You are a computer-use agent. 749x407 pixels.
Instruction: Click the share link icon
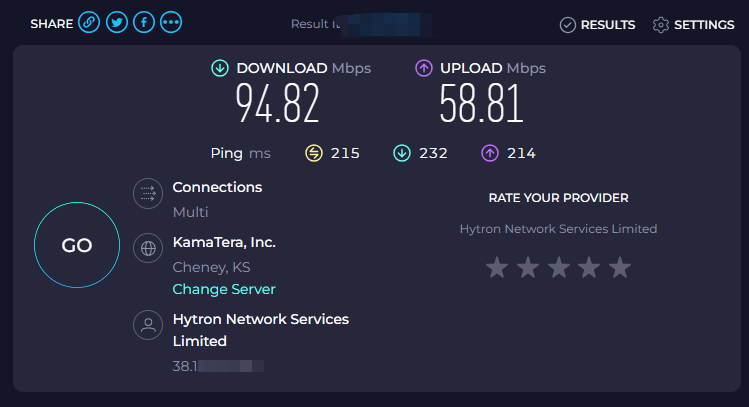tap(89, 23)
